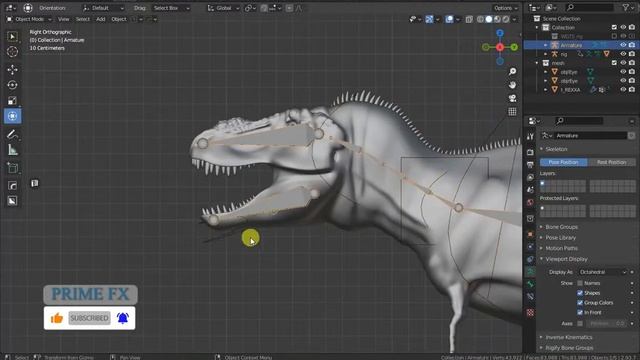
Task: Disable the In Front checkbox
Action: [x=580, y=312]
